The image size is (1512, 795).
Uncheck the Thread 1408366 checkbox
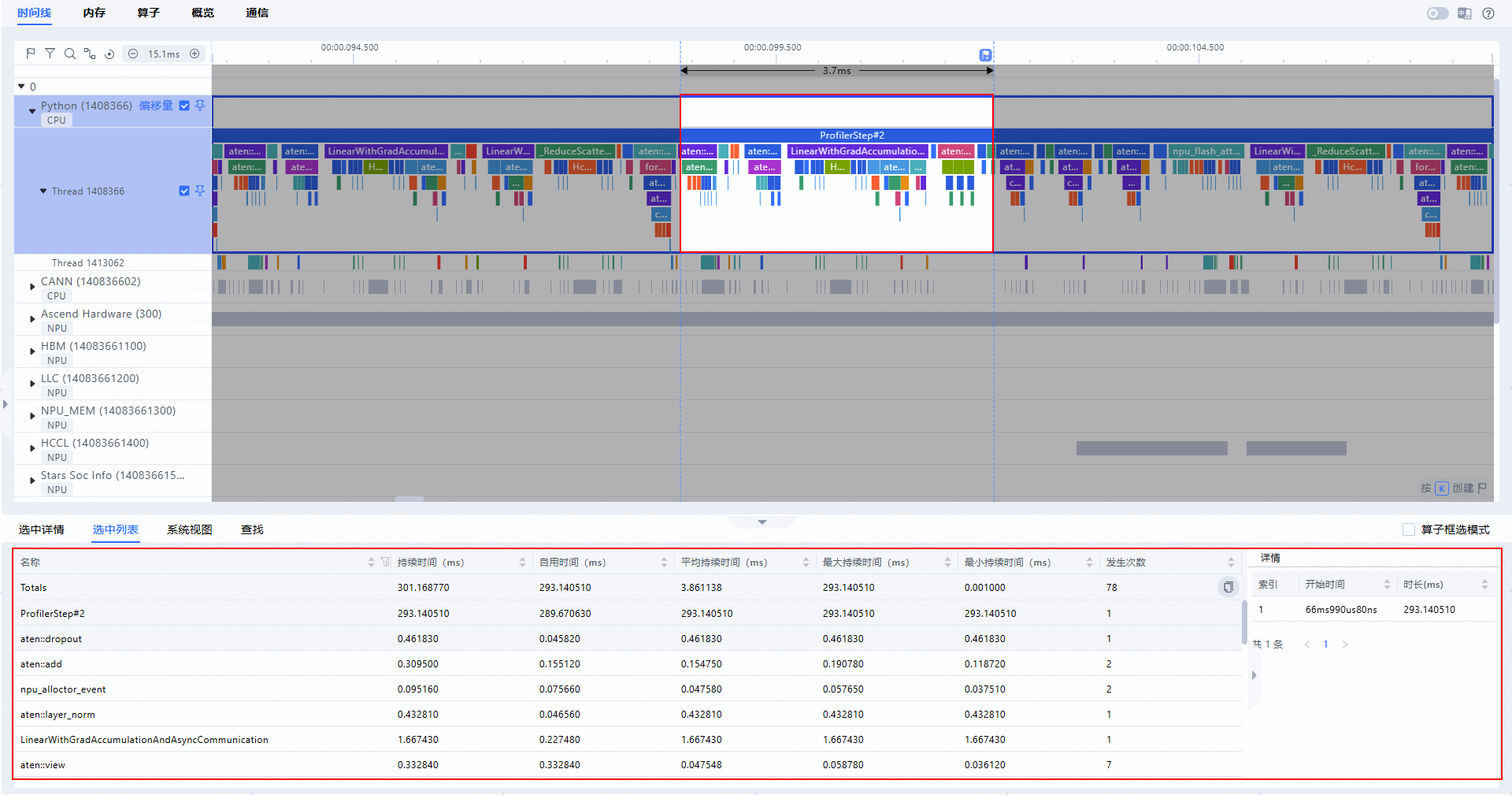point(184,191)
